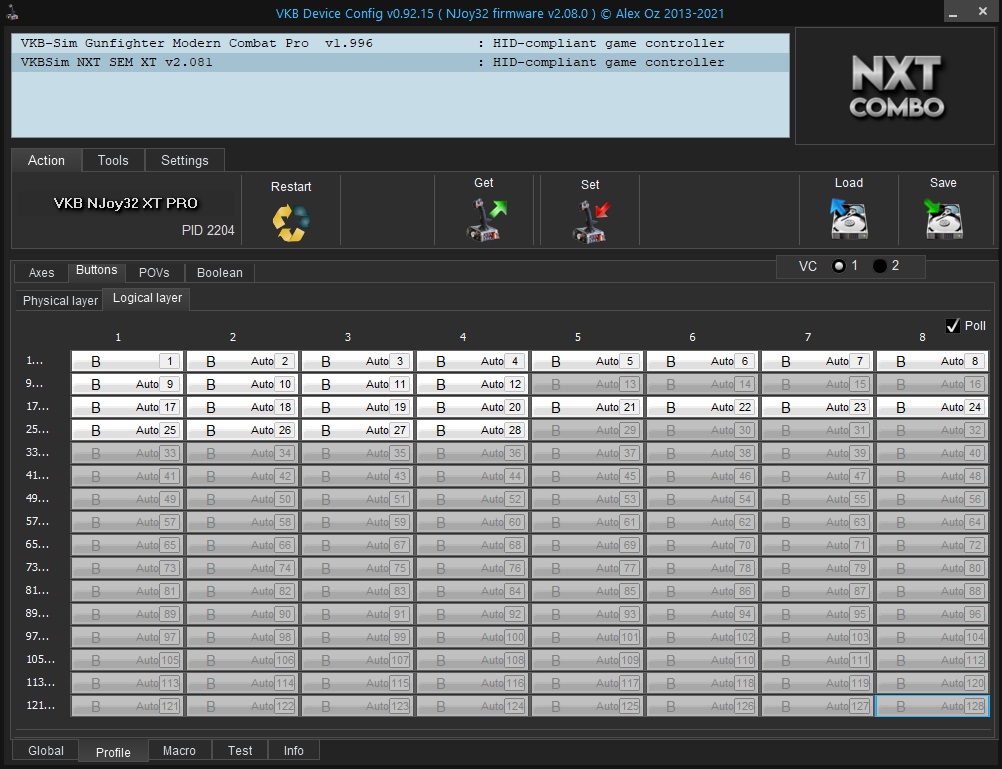Click the Set joystick icon
The width and height of the screenshot is (1002, 769).
coord(590,221)
